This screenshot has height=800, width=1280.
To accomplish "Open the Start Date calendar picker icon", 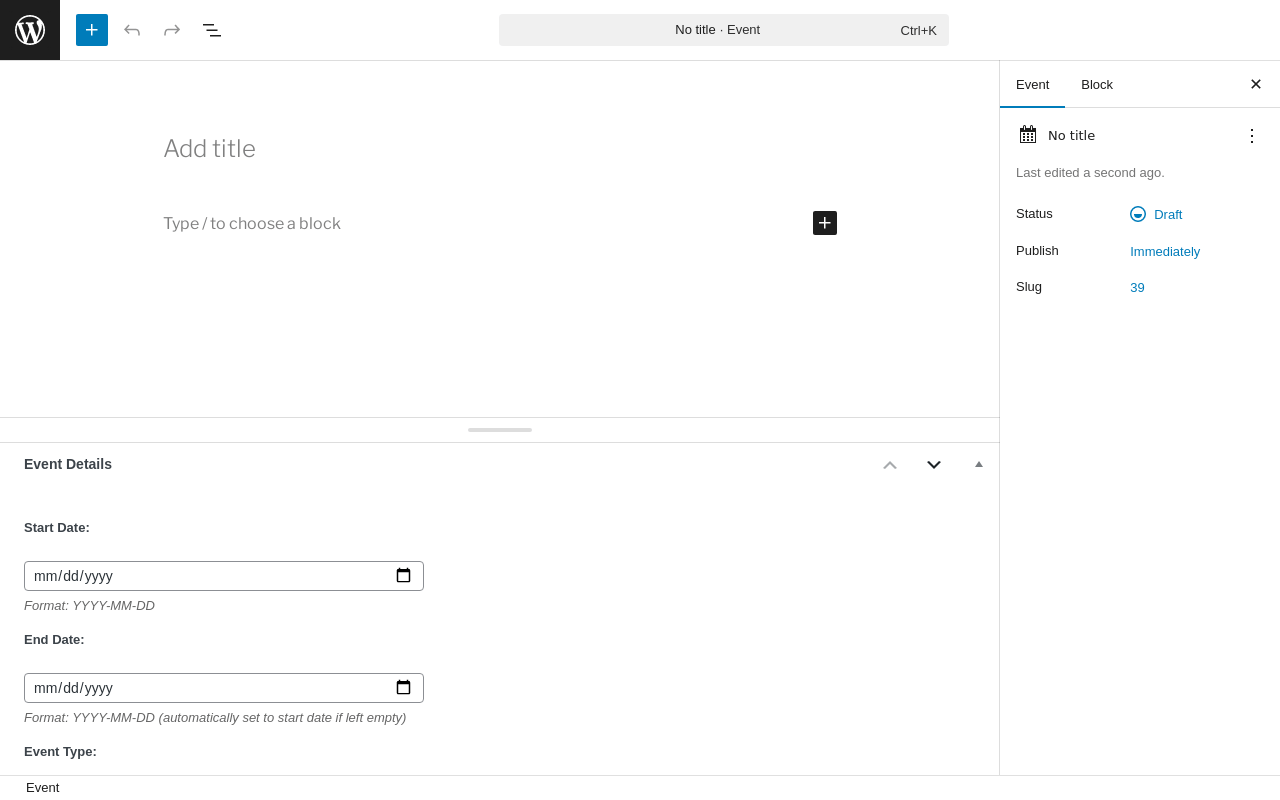I will pyautogui.click(x=403, y=576).
